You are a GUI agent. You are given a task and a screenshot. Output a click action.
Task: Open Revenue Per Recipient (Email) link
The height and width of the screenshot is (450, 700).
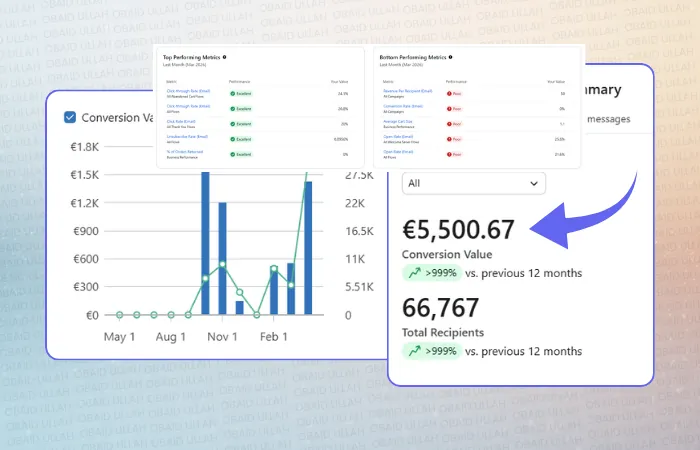click(x=408, y=91)
